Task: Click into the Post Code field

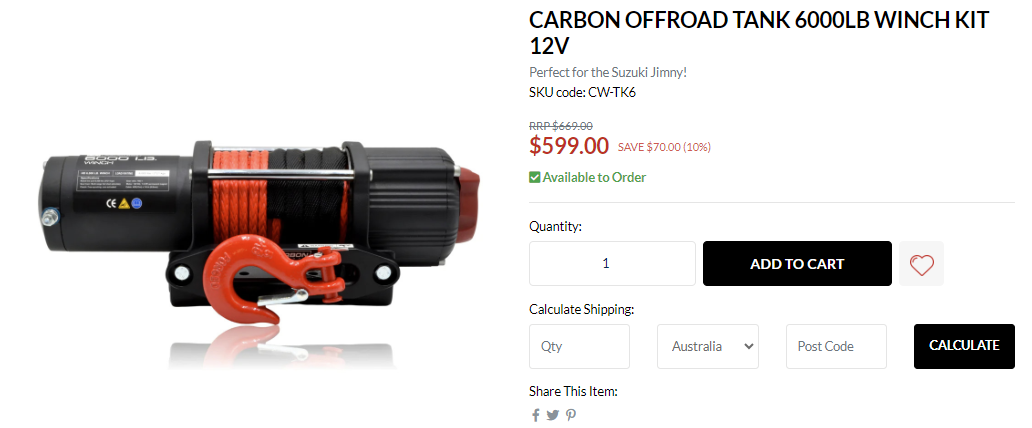Action: pyautogui.click(x=836, y=346)
